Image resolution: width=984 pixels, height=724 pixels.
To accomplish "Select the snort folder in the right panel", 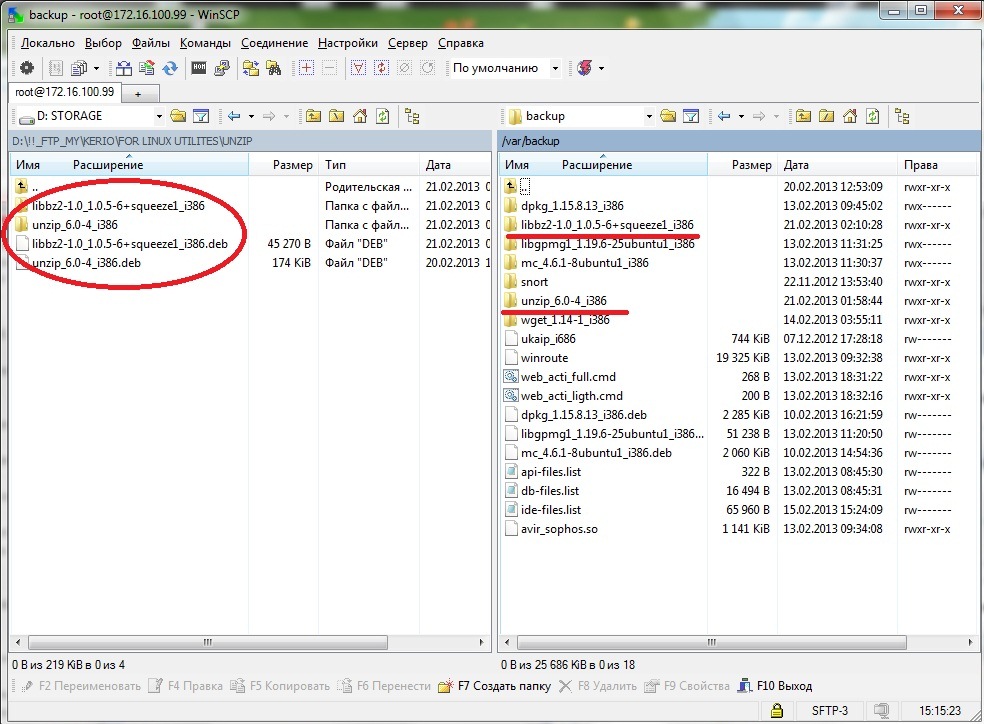I will pyautogui.click(x=534, y=282).
